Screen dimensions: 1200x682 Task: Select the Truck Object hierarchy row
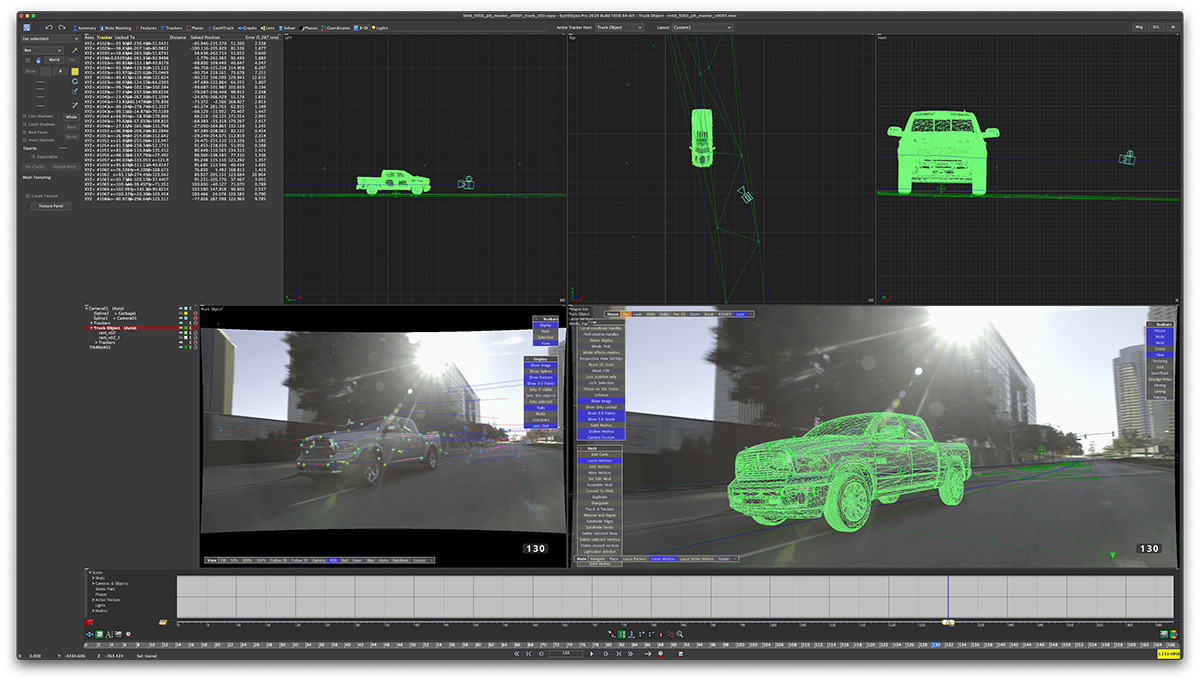140,328
